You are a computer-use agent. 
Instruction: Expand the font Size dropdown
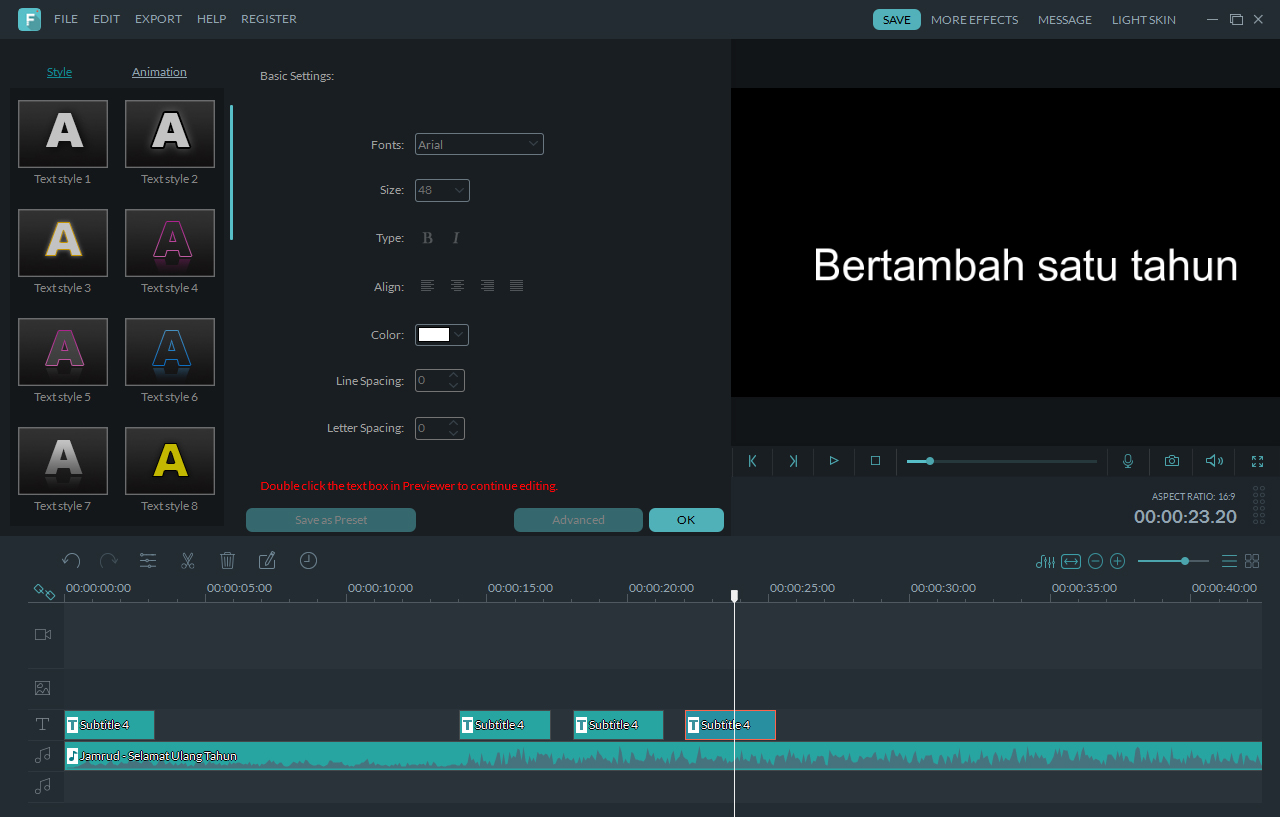point(442,190)
